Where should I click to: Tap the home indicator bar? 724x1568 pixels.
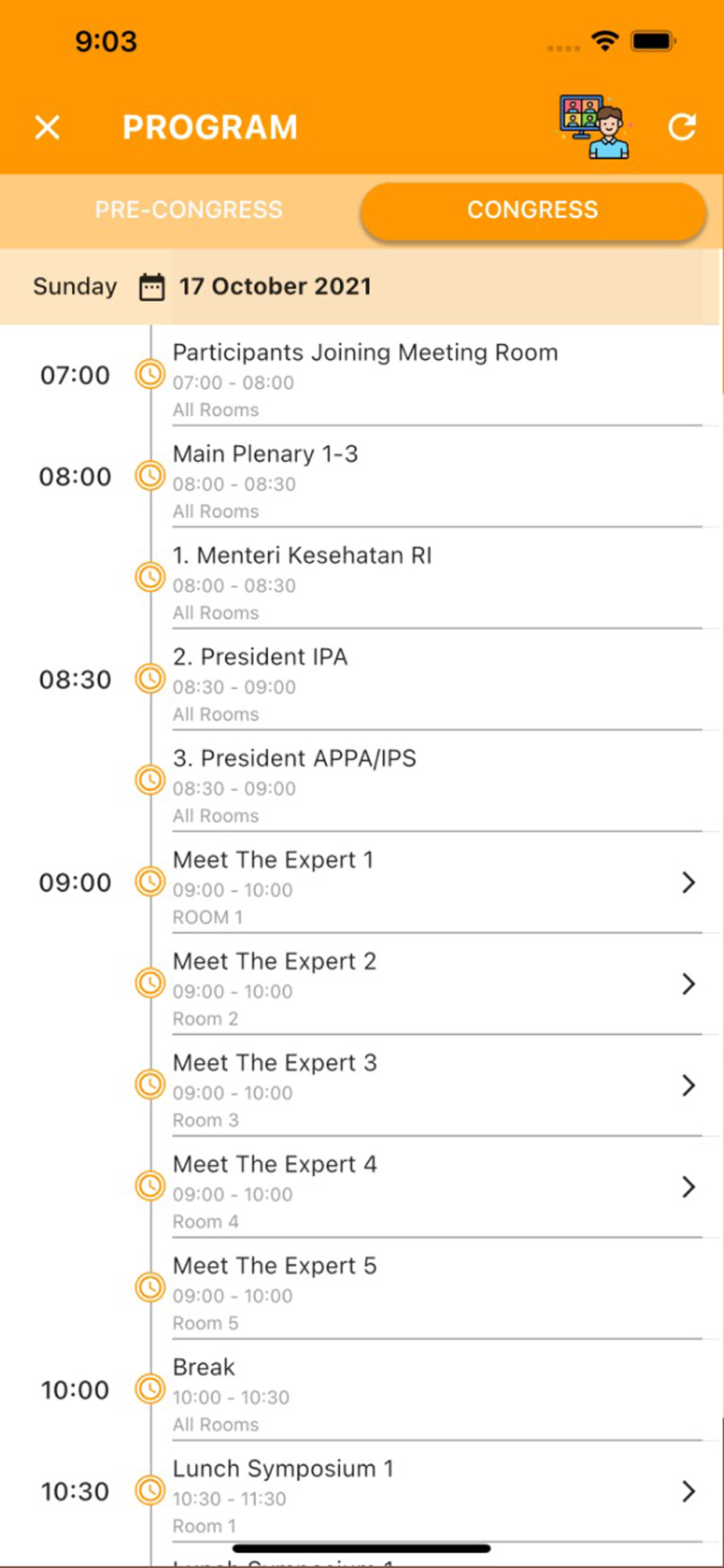click(361, 1548)
